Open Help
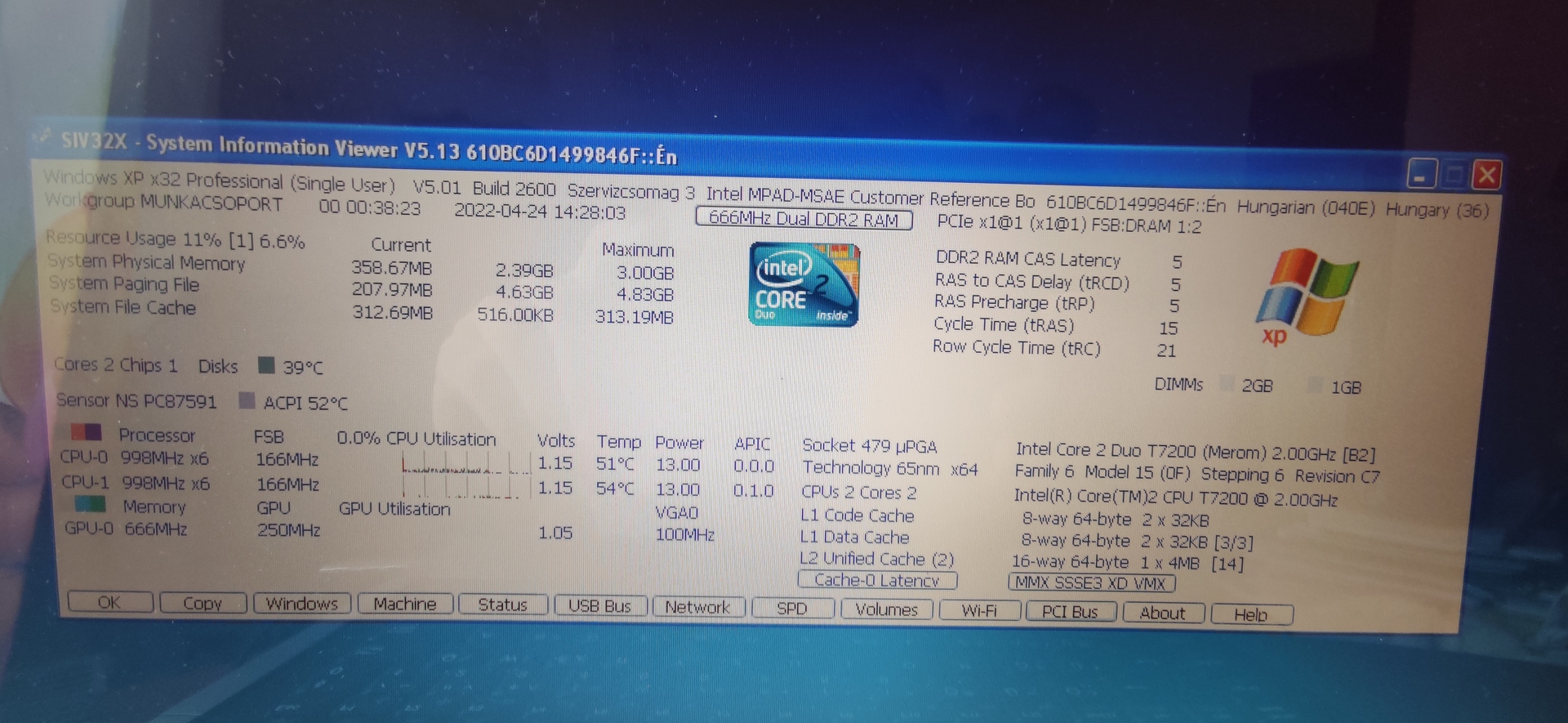 click(1251, 614)
